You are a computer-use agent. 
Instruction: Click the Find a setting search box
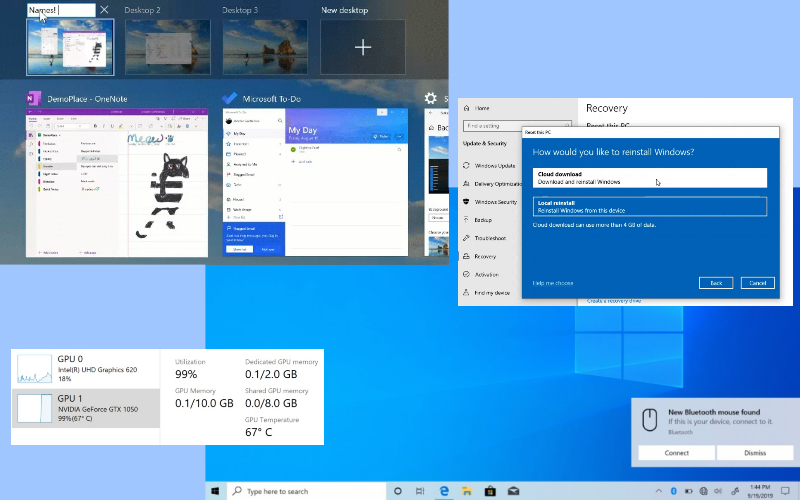pyautogui.click(x=517, y=126)
